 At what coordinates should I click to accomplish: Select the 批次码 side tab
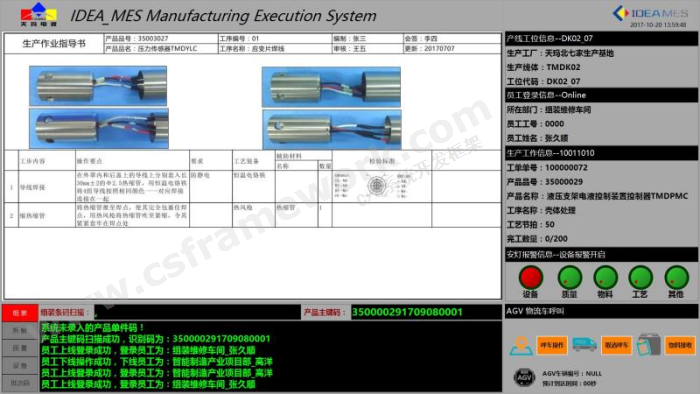pyautogui.click(x=20, y=383)
